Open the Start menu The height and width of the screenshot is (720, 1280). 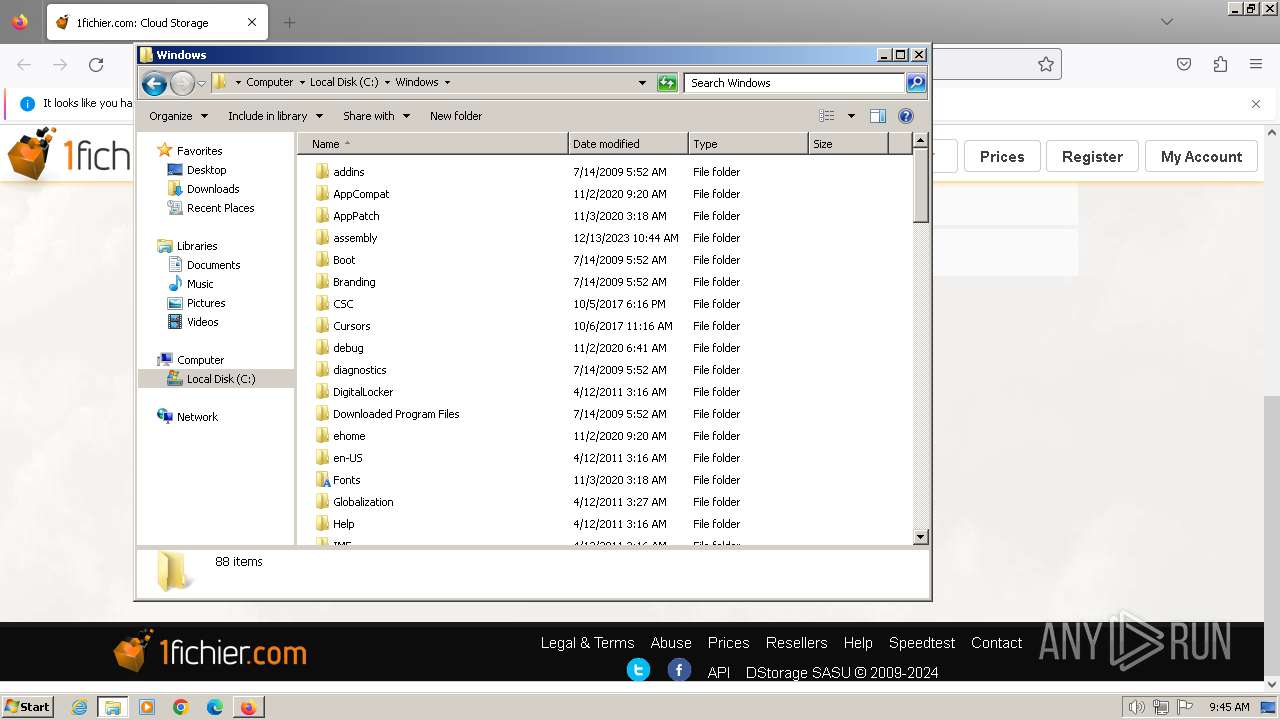27,707
